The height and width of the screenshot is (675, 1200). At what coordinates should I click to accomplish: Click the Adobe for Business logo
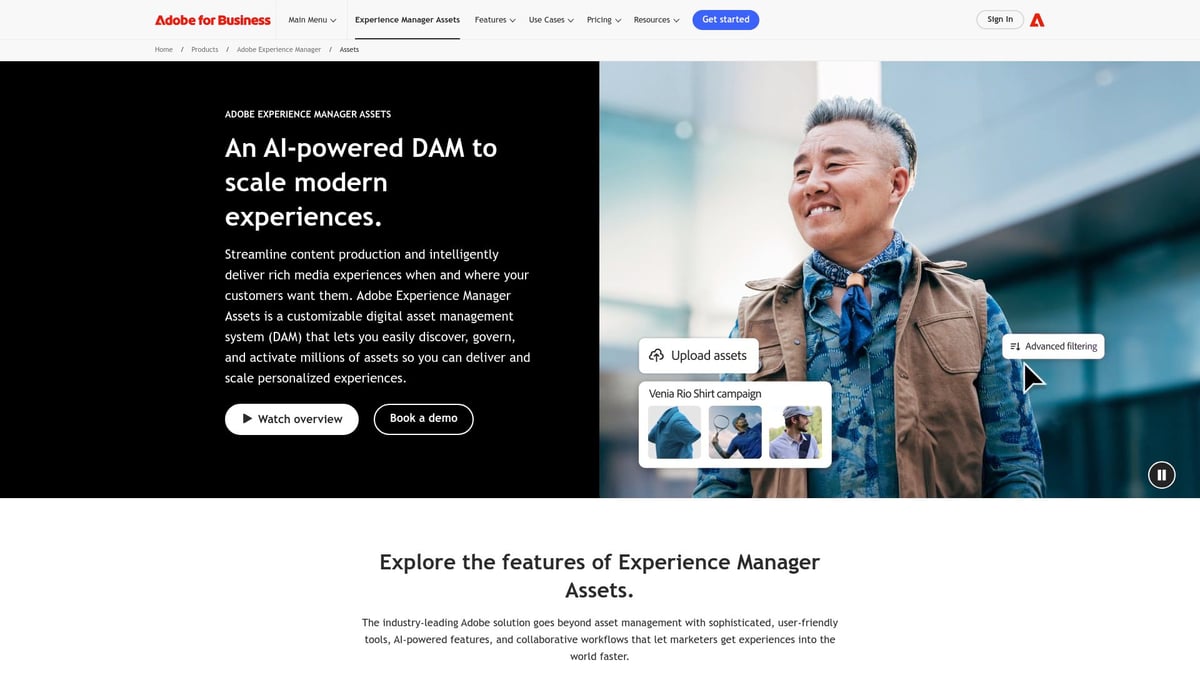[x=212, y=20]
